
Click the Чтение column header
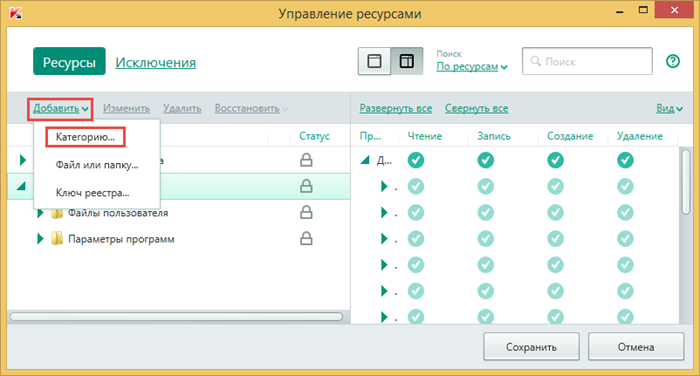click(425, 136)
